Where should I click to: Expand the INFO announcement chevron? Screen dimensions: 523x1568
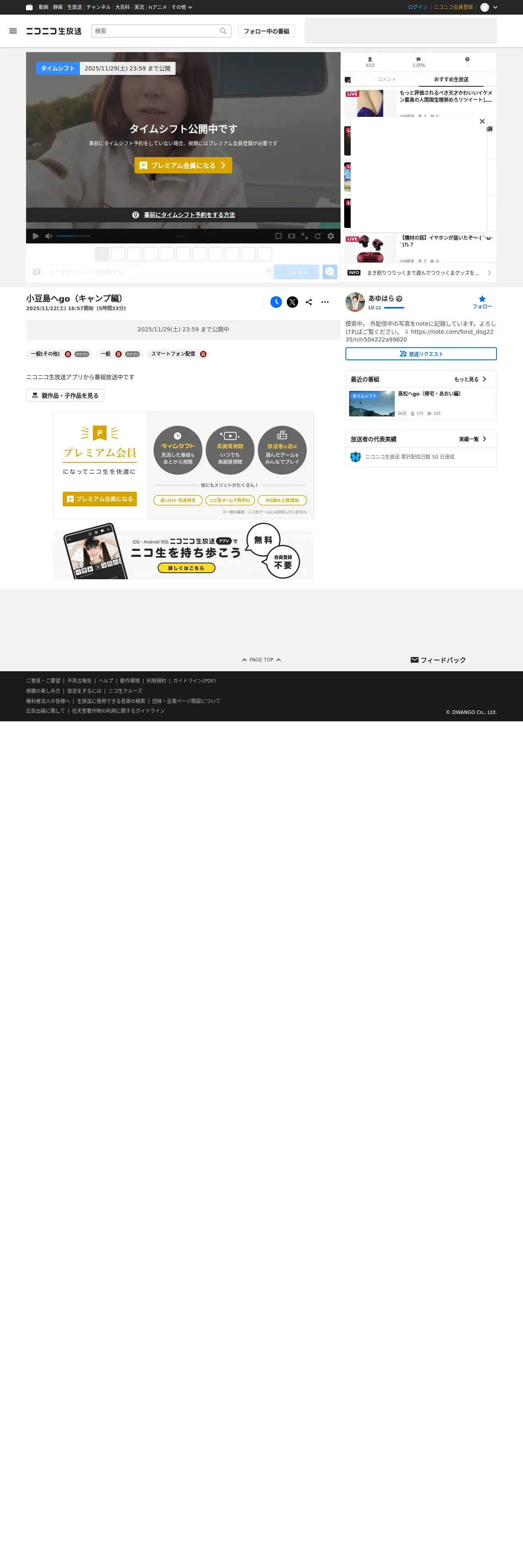click(489, 273)
